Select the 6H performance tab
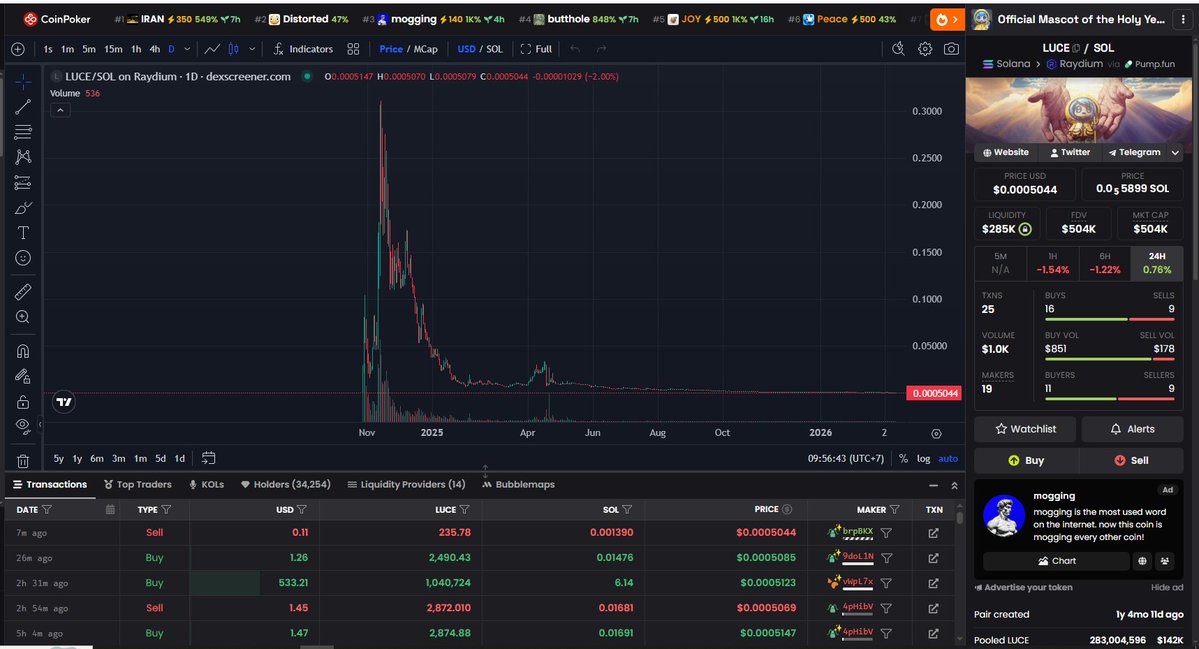 click(1105, 263)
